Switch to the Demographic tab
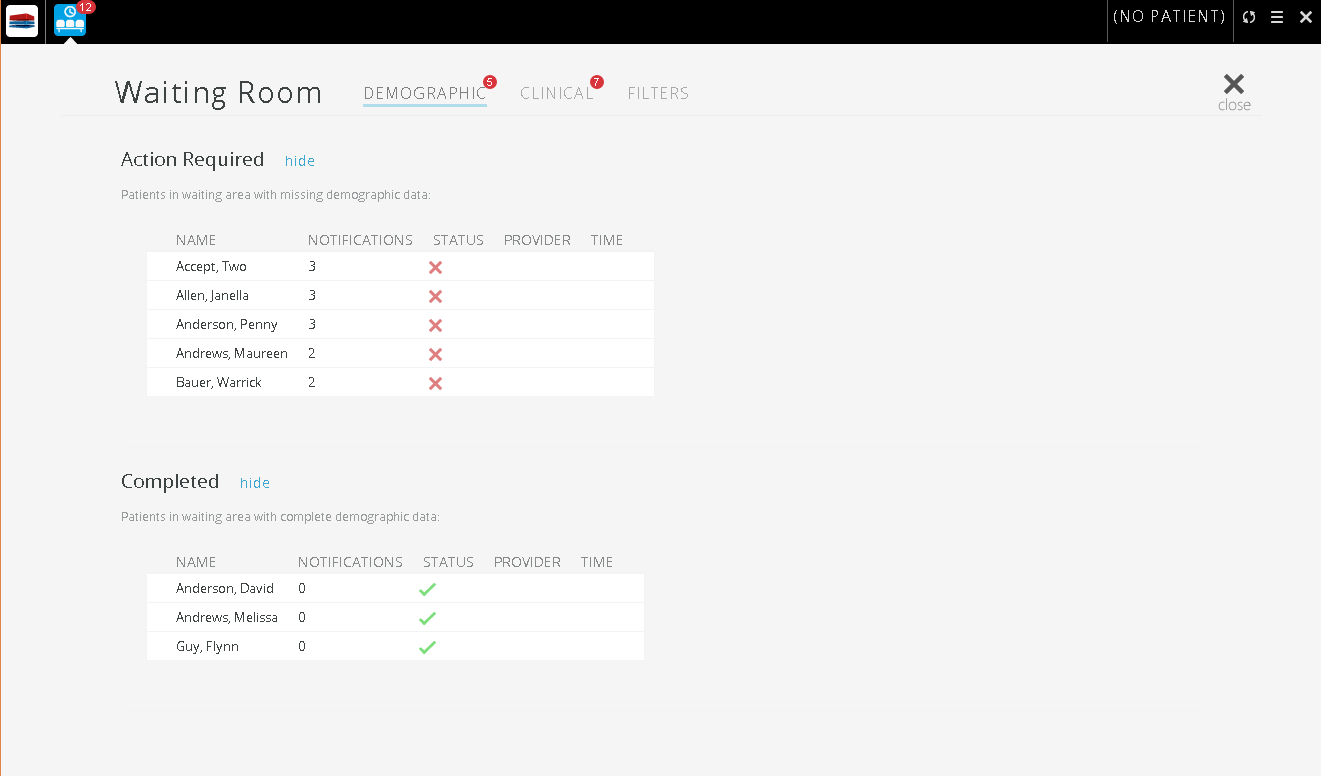The width and height of the screenshot is (1321, 776). 425,93
